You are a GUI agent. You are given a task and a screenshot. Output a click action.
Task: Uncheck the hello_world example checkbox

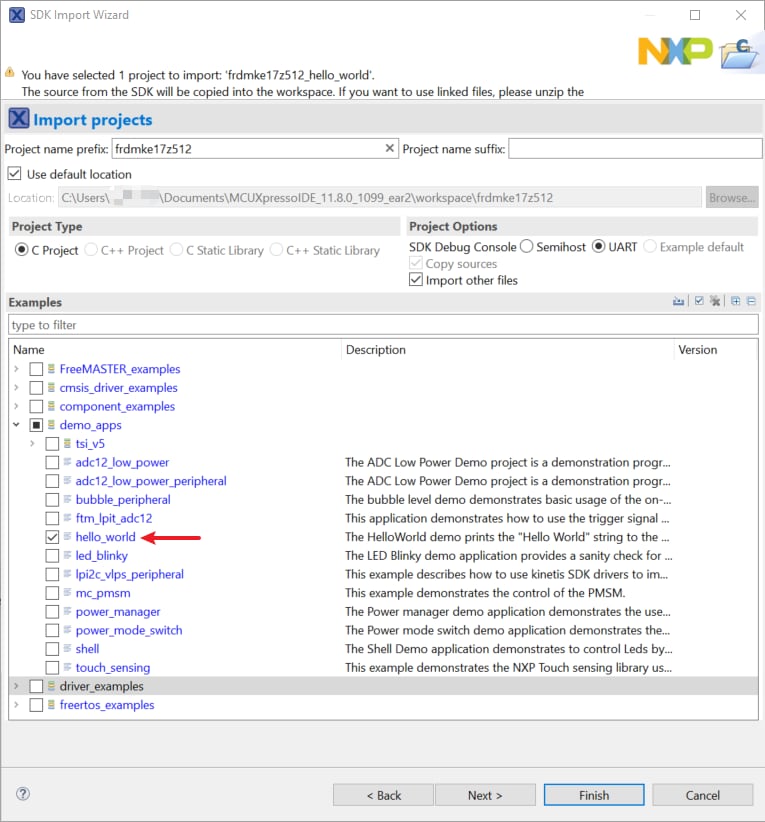pos(52,537)
